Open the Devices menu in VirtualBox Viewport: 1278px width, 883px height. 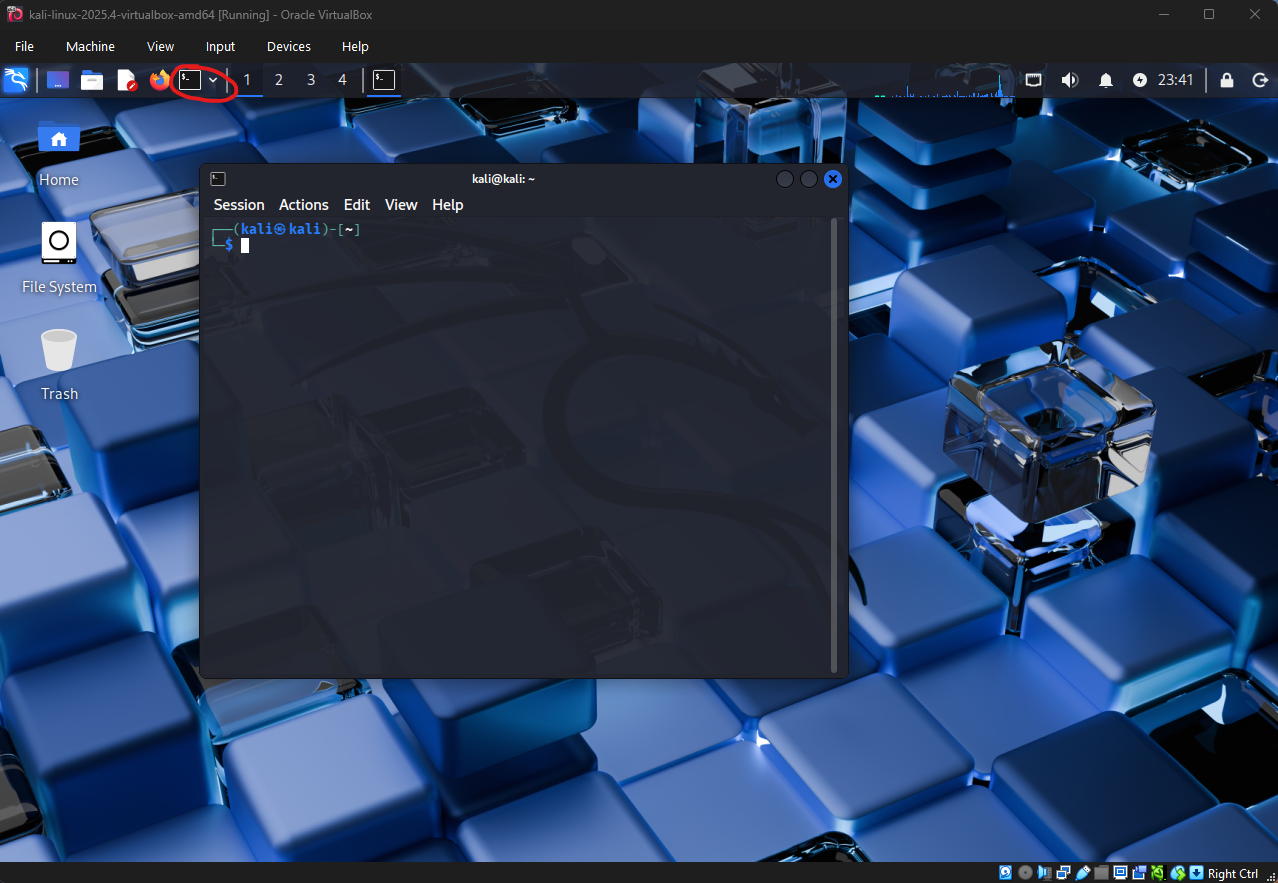pyautogui.click(x=288, y=46)
